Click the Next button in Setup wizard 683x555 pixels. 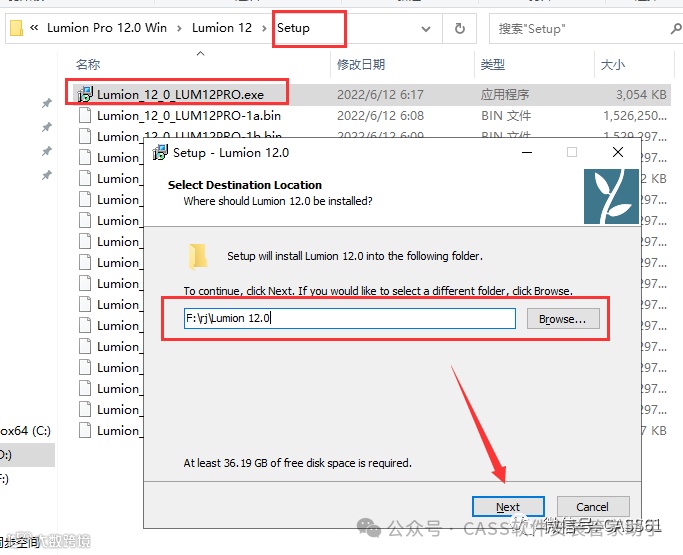click(x=508, y=507)
